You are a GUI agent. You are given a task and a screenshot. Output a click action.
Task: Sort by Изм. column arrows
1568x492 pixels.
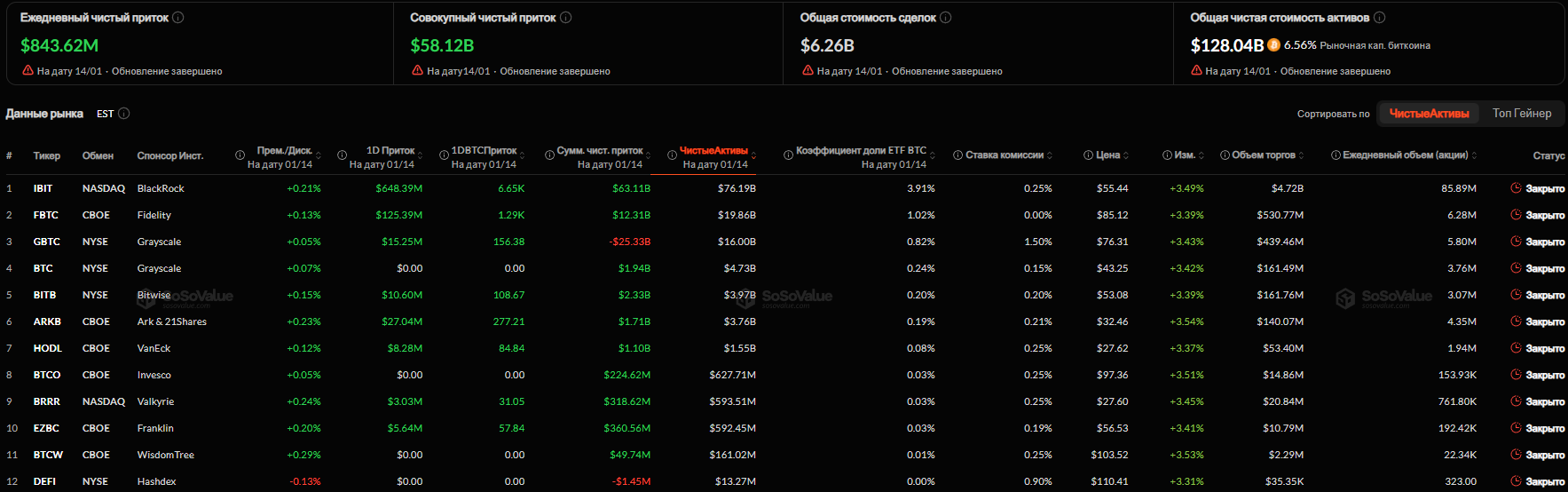[1202, 155]
